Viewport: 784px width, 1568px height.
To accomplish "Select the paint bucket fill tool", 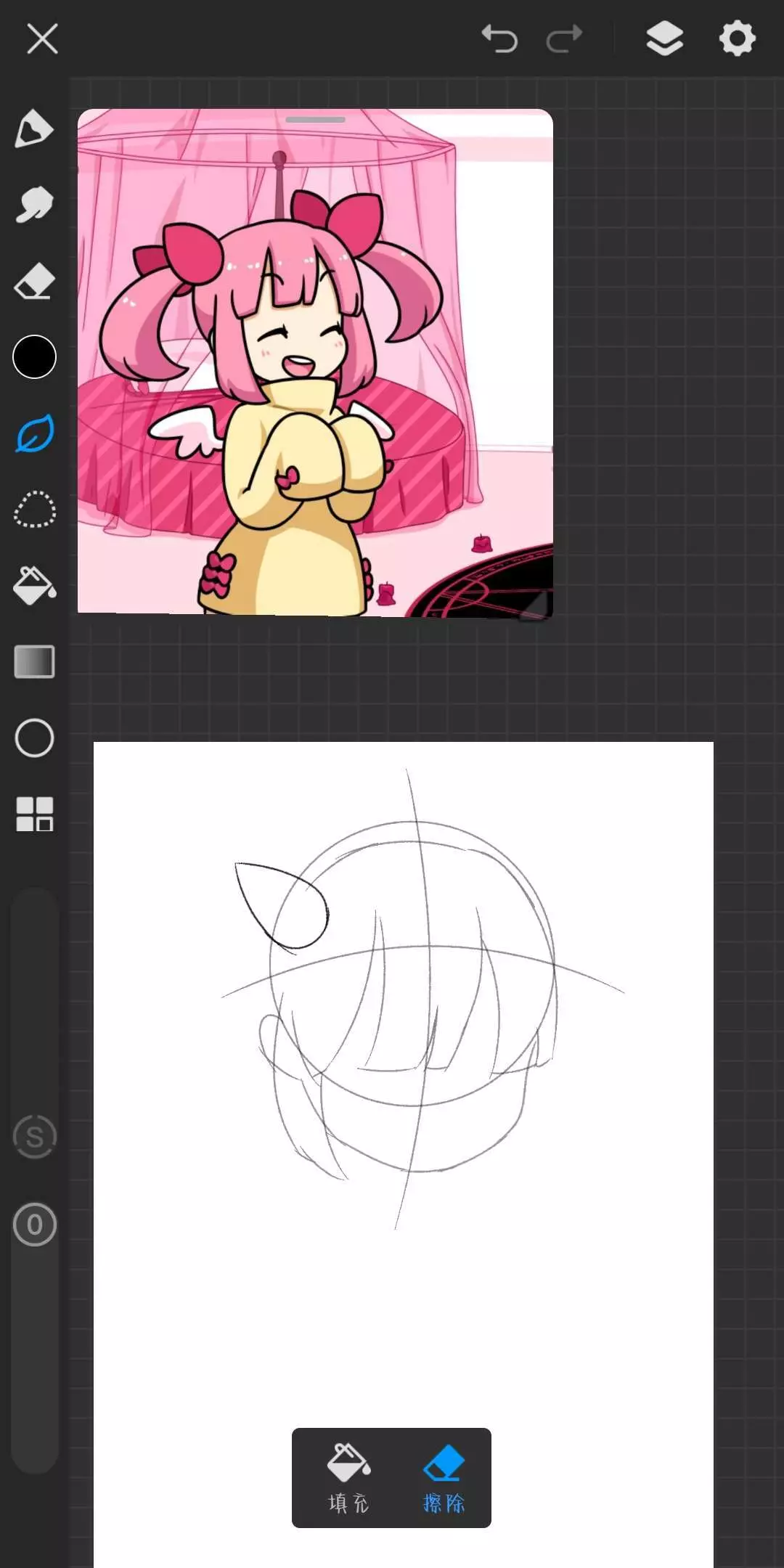I will click(34, 586).
